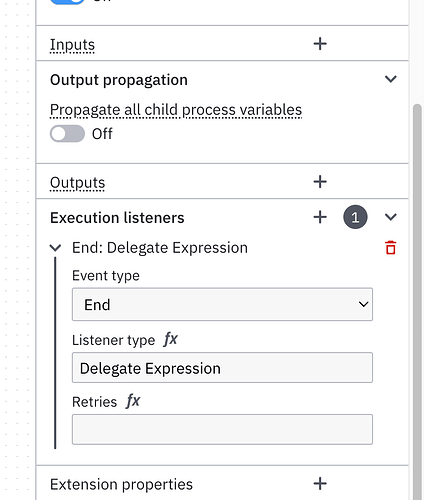Viewport: 424px width, 500px height.
Task: Focus the Listener type input field
Action: (222, 368)
